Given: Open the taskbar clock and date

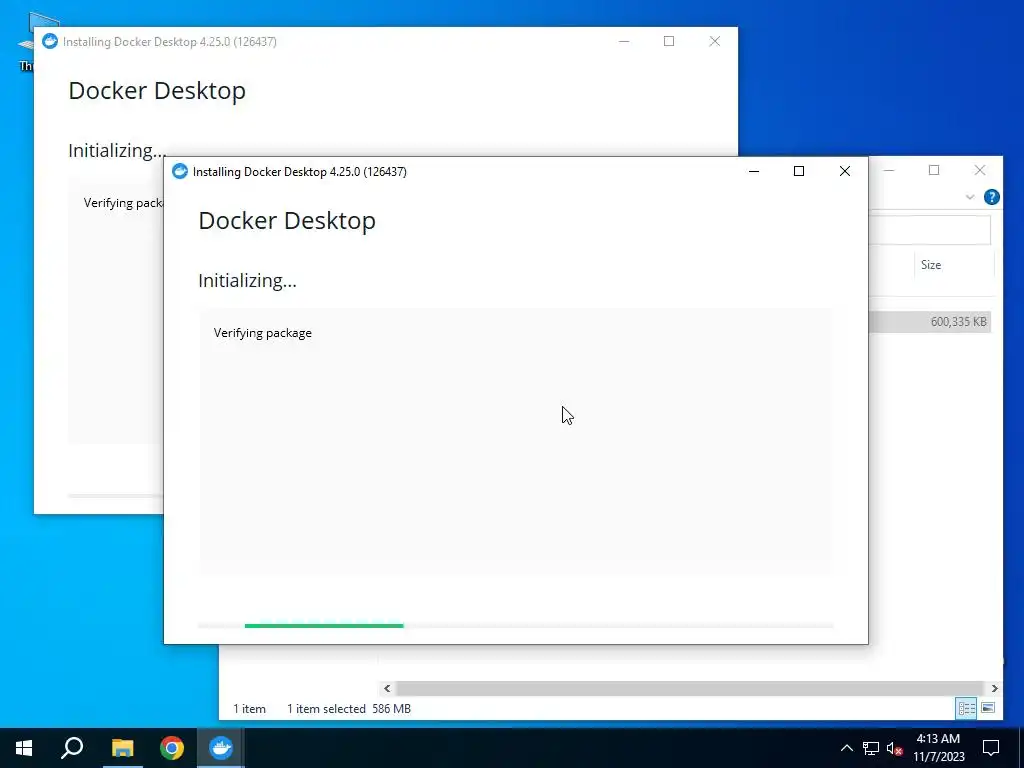Looking at the screenshot, I should (x=938, y=748).
